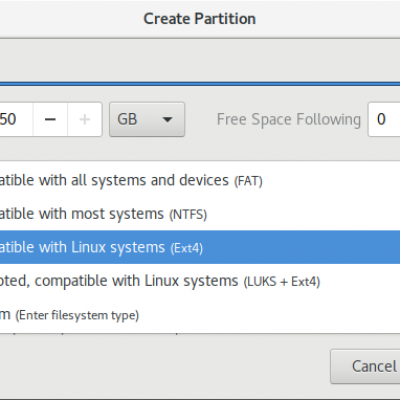Screen dimensions: 400x400
Task: Focus the partition size field showing 50
Action: point(16,119)
